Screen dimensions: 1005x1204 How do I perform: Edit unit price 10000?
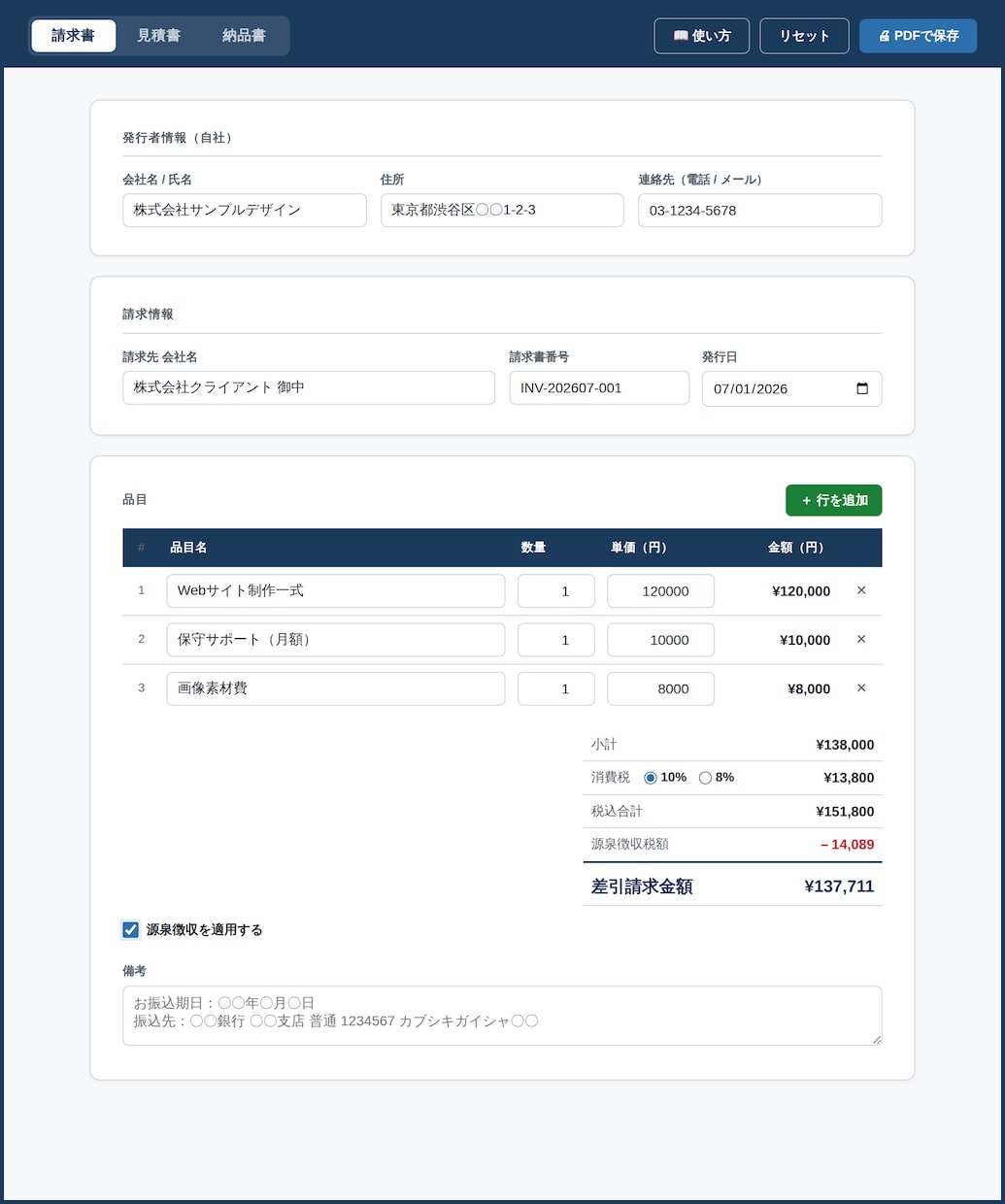661,639
